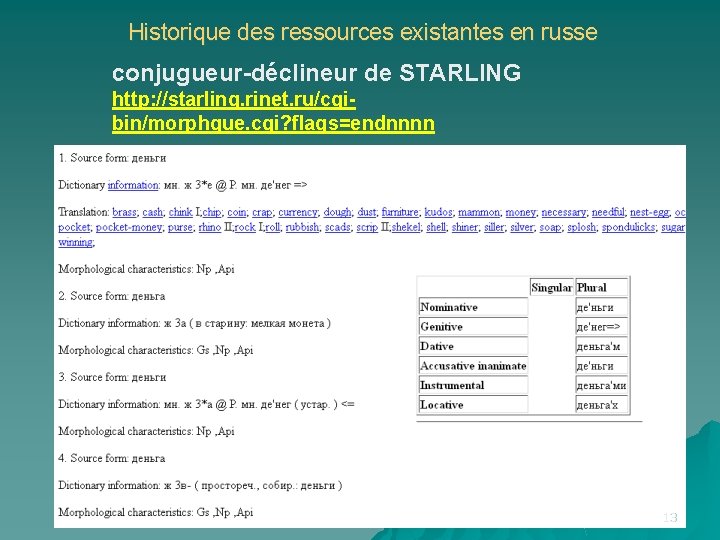Click the 'siller' translation link

[494, 227]
